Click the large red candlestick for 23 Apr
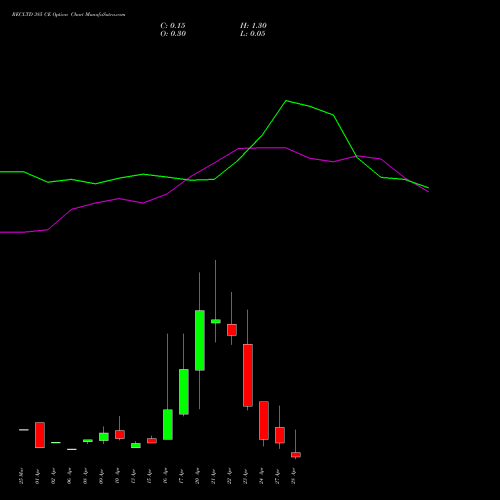 [x=248, y=375]
